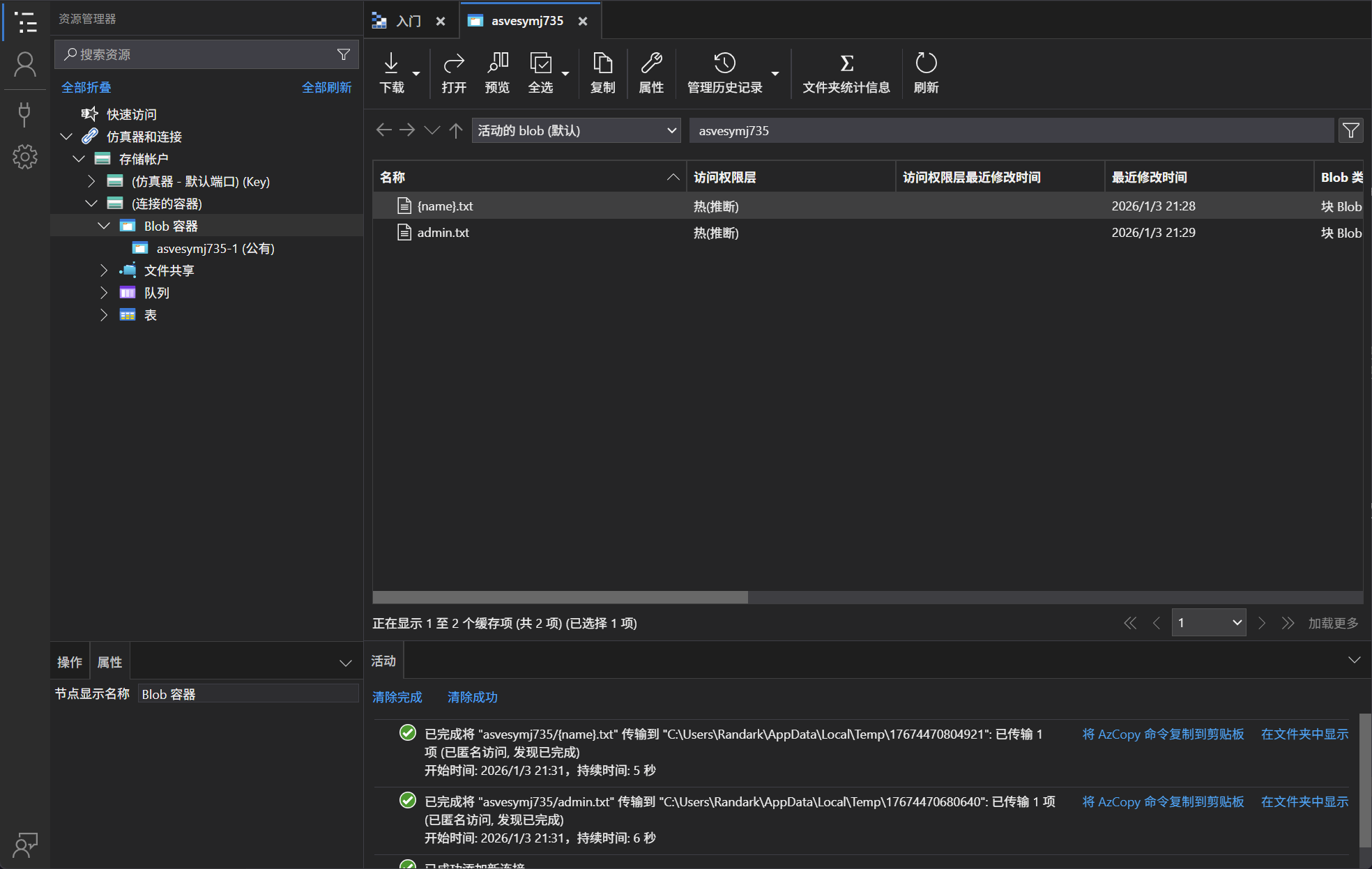Open the plug connect sidebar icon

[x=25, y=114]
